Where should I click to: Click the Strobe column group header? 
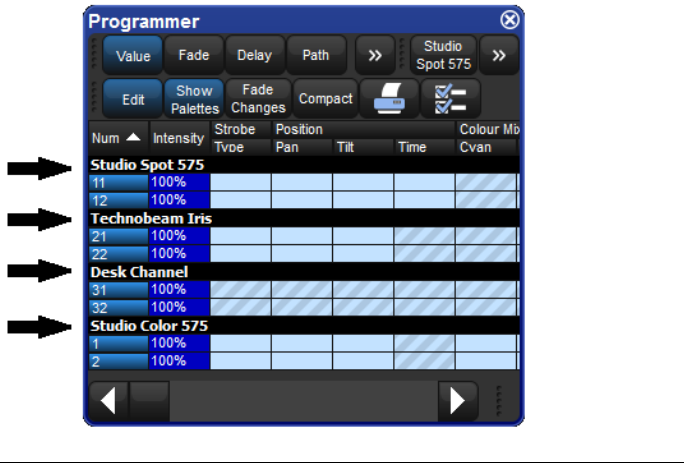241,130
